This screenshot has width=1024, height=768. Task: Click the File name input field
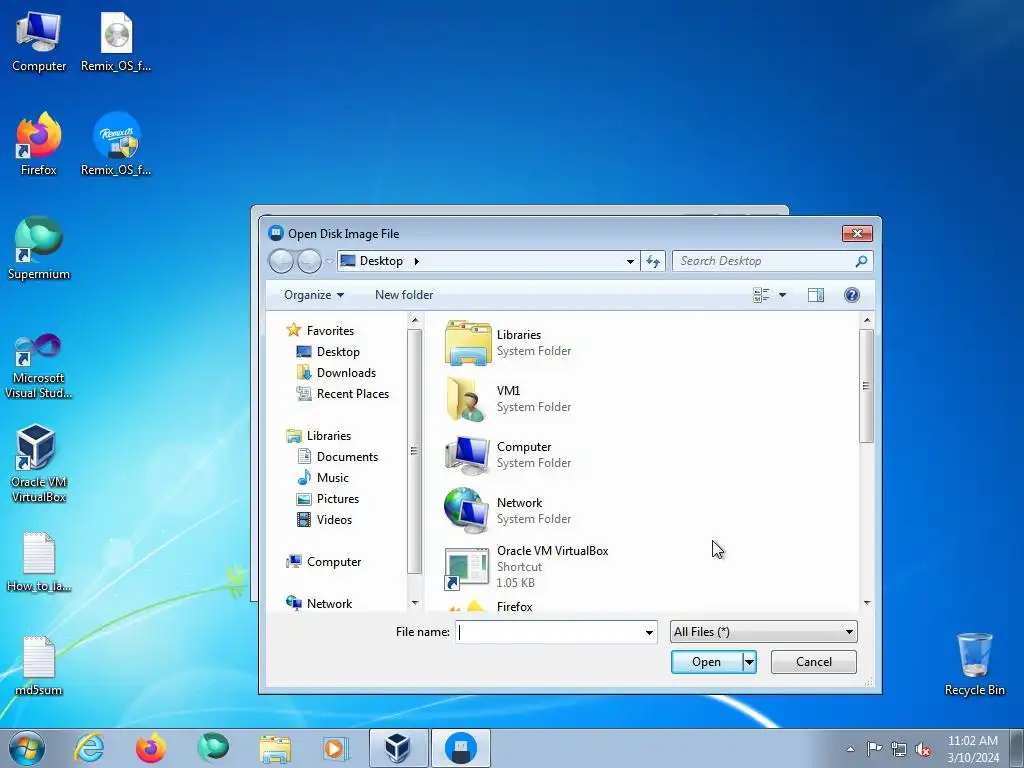(549, 632)
